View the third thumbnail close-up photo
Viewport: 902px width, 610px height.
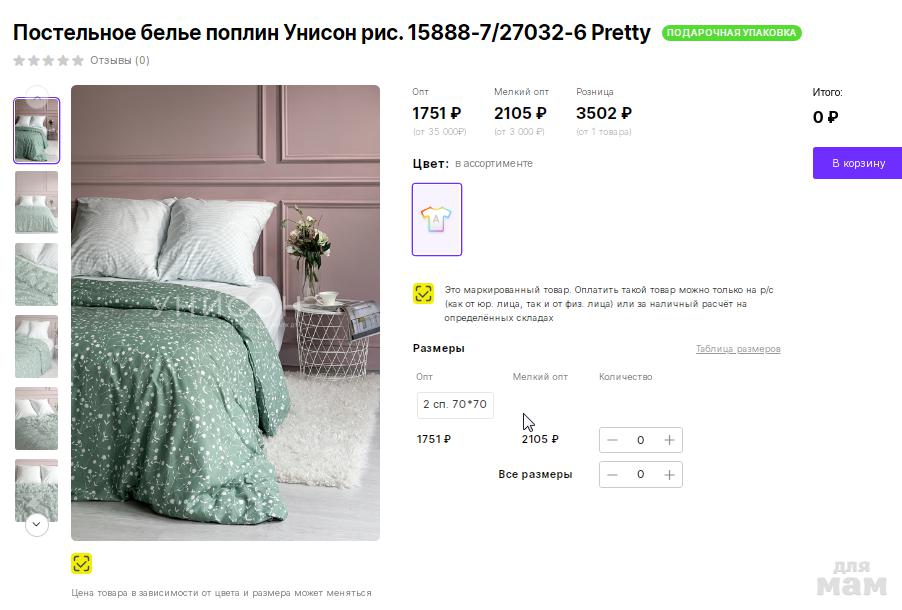37,274
